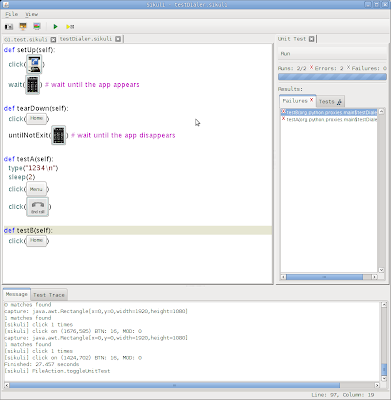Run in slow motion with yellow arrow icon

70,26
